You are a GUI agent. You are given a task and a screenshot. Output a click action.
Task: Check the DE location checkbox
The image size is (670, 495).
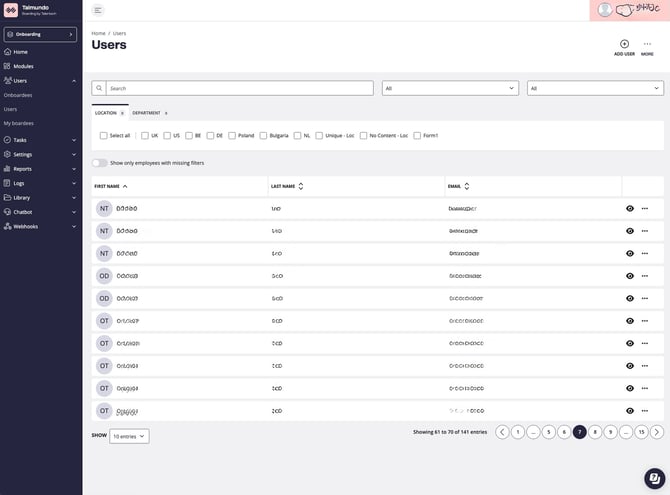point(210,136)
